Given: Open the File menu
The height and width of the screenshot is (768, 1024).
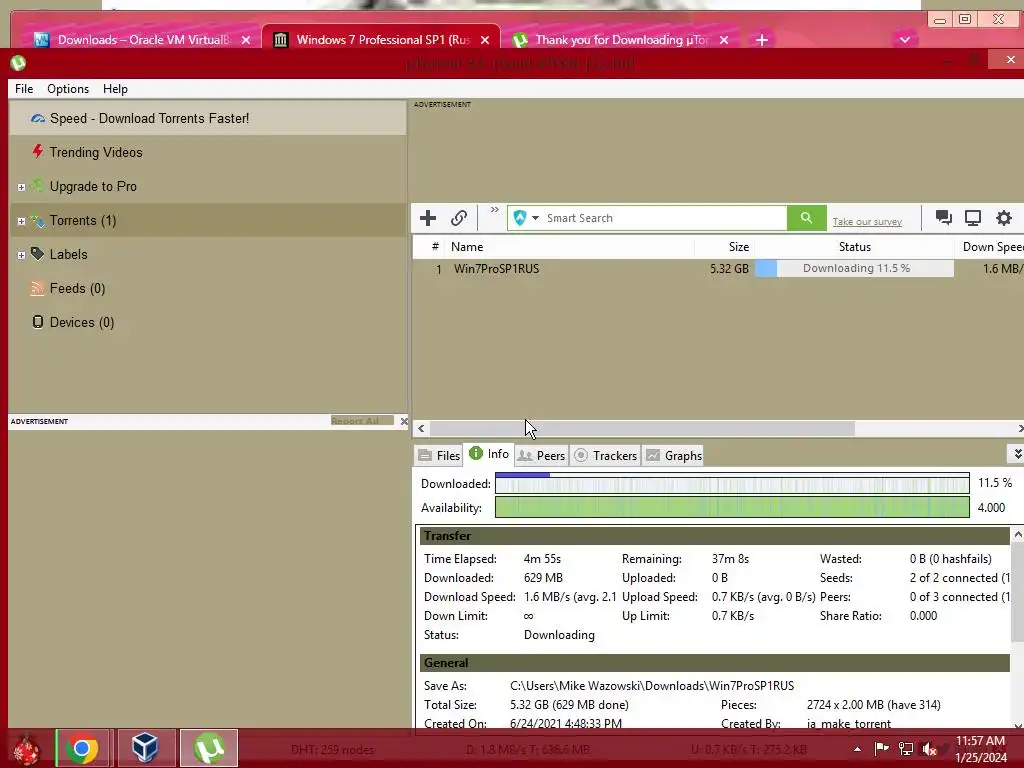Looking at the screenshot, I should 24,89.
